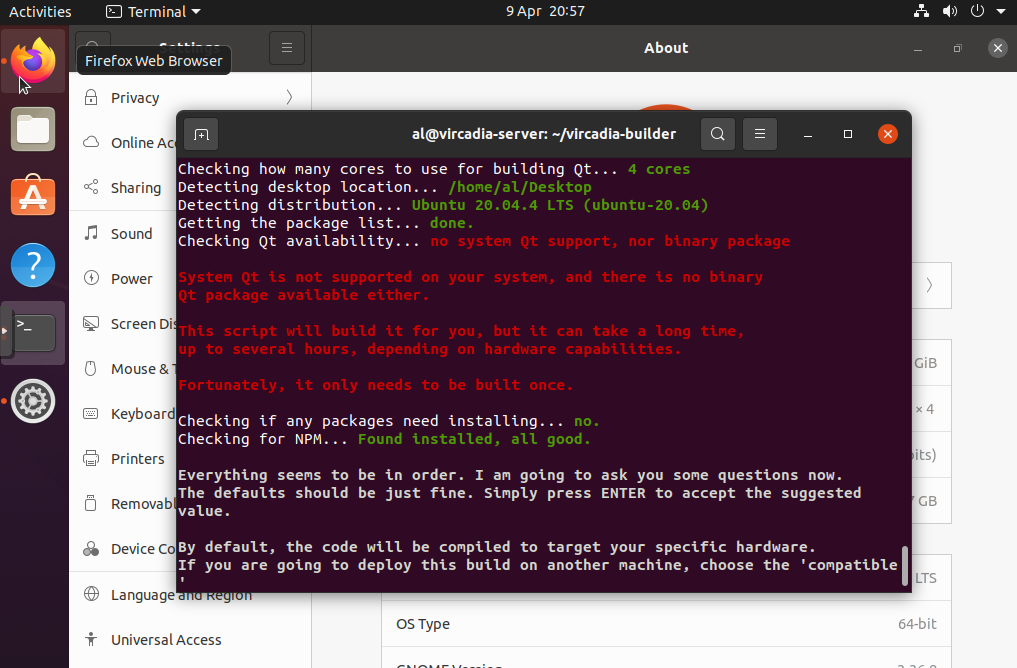Select the Mouse icon in Settings sidebar
1017x668 pixels.
coord(91,368)
